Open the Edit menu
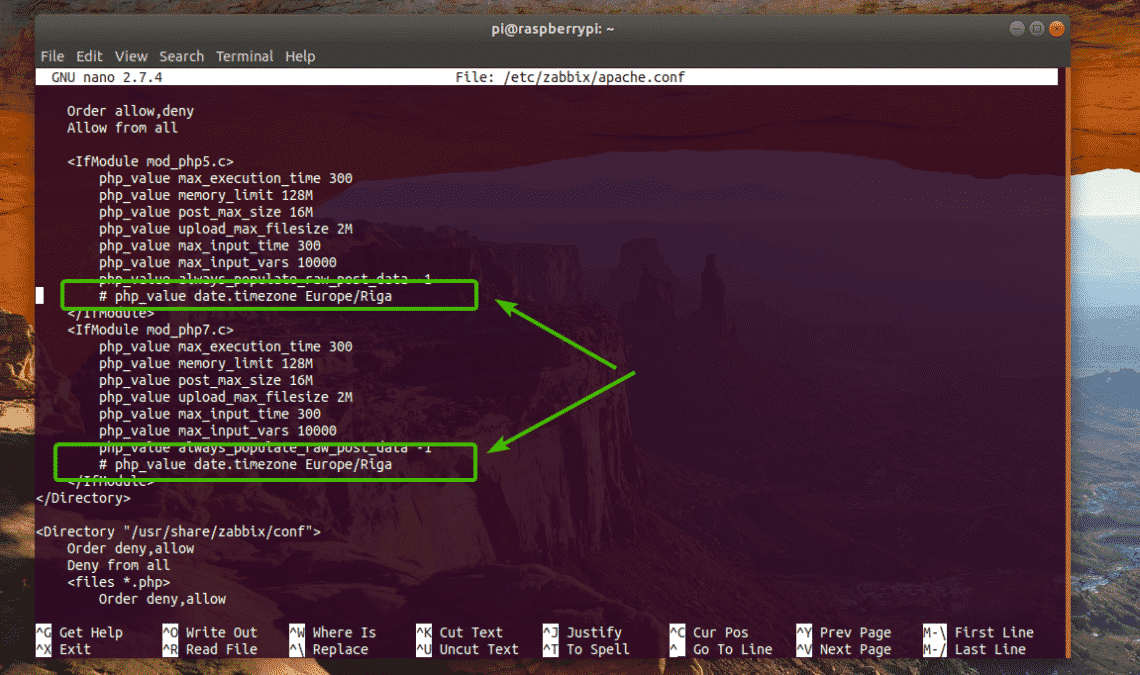Viewport: 1140px width, 675px height. click(x=89, y=56)
